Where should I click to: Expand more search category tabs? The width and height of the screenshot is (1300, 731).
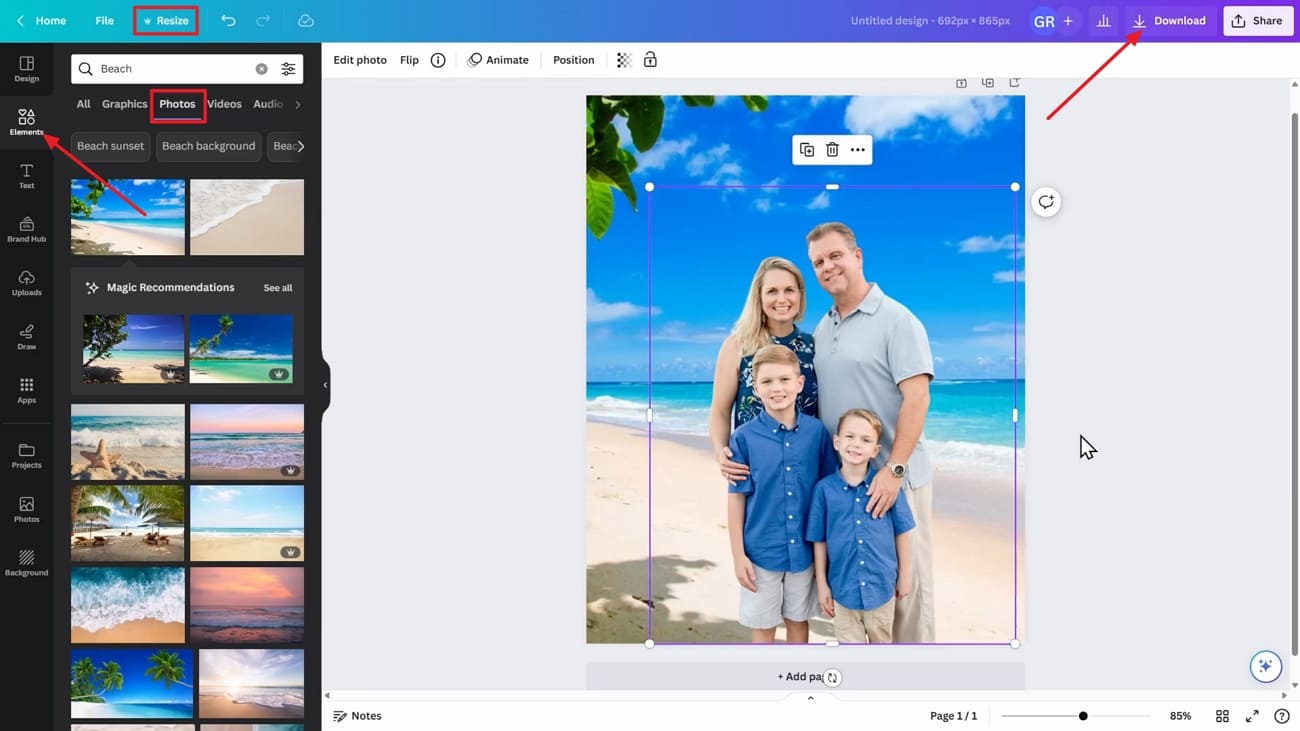[x=297, y=103]
